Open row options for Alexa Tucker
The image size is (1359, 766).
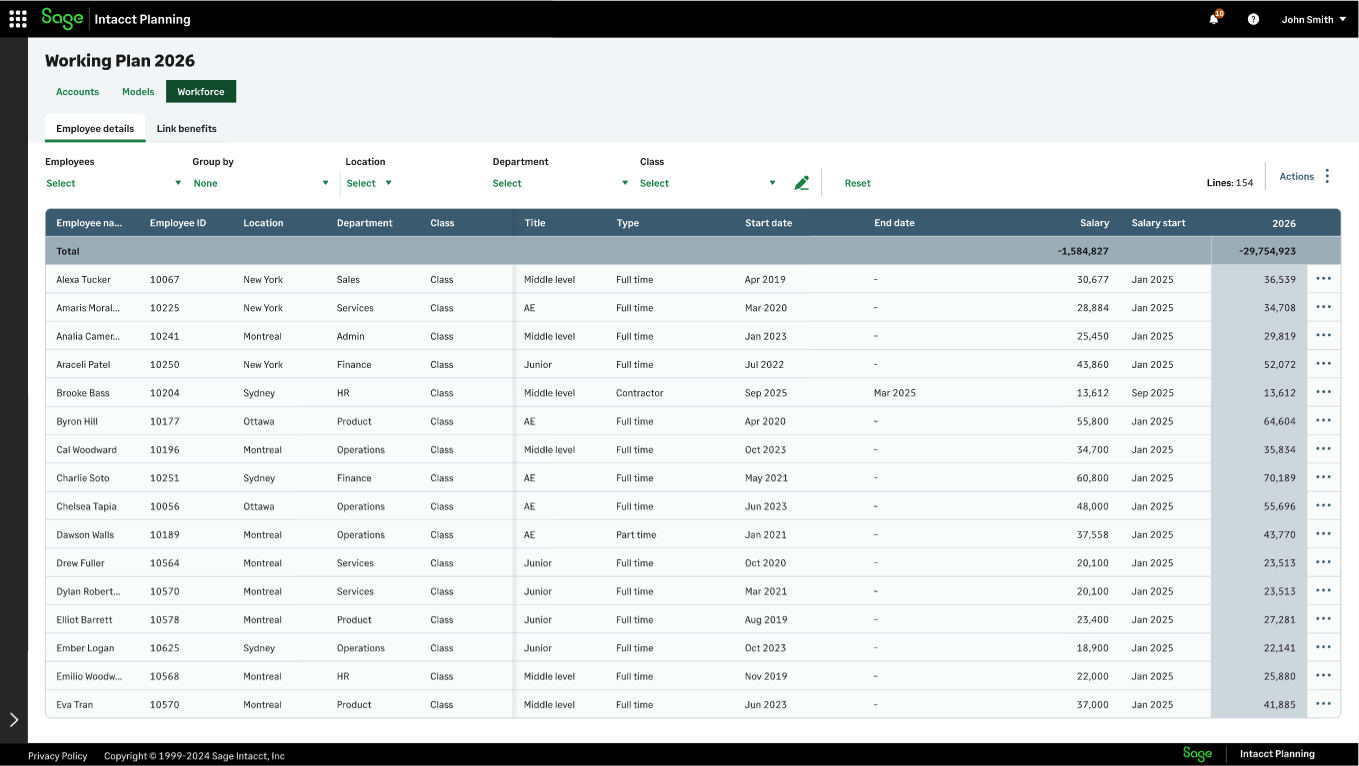[x=1324, y=279]
